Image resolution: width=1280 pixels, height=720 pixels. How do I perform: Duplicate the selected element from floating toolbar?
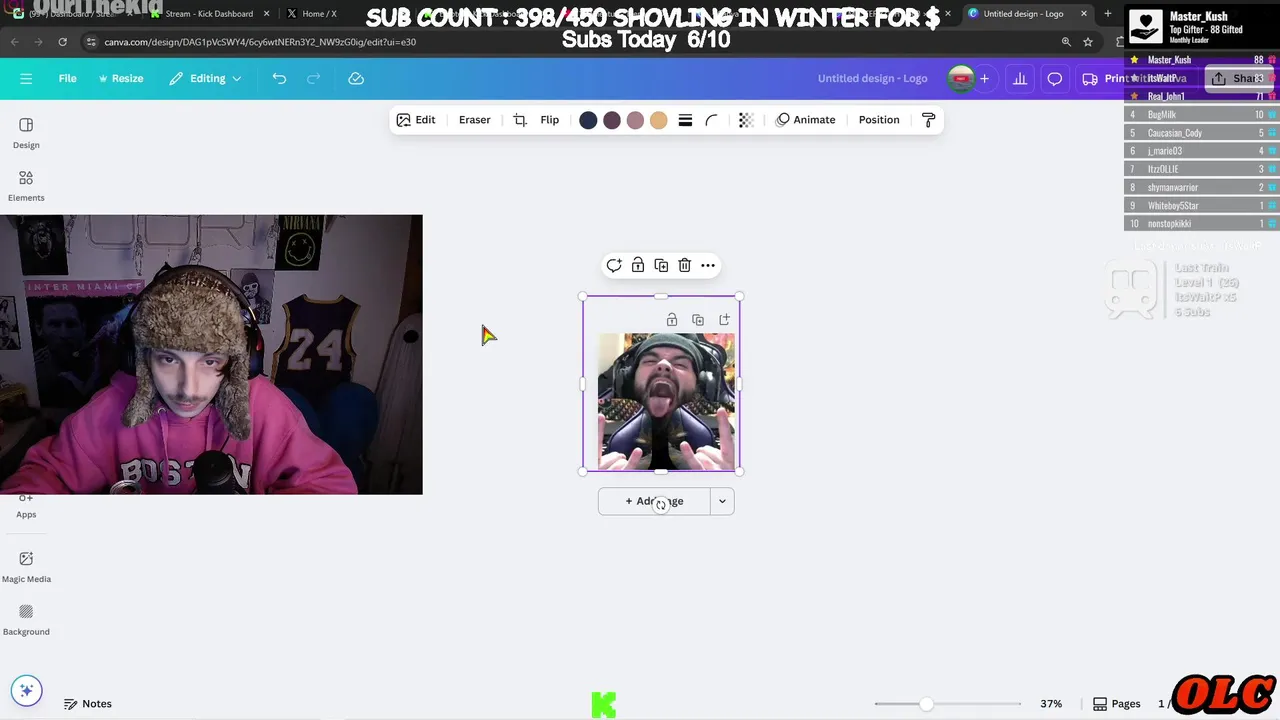661,265
